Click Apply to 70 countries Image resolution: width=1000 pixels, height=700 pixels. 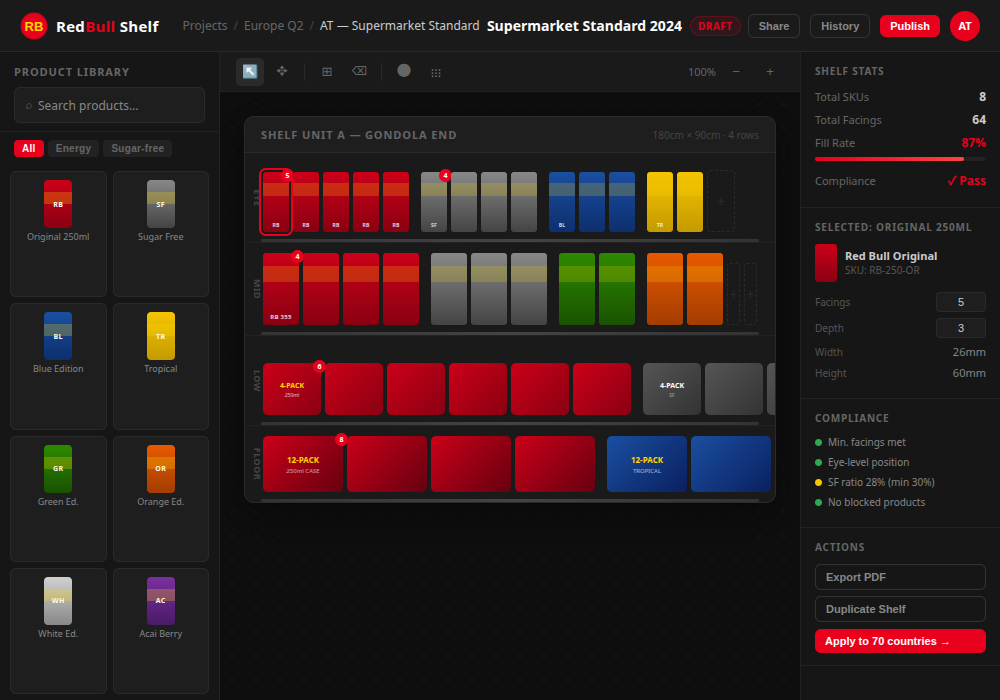tap(900, 641)
